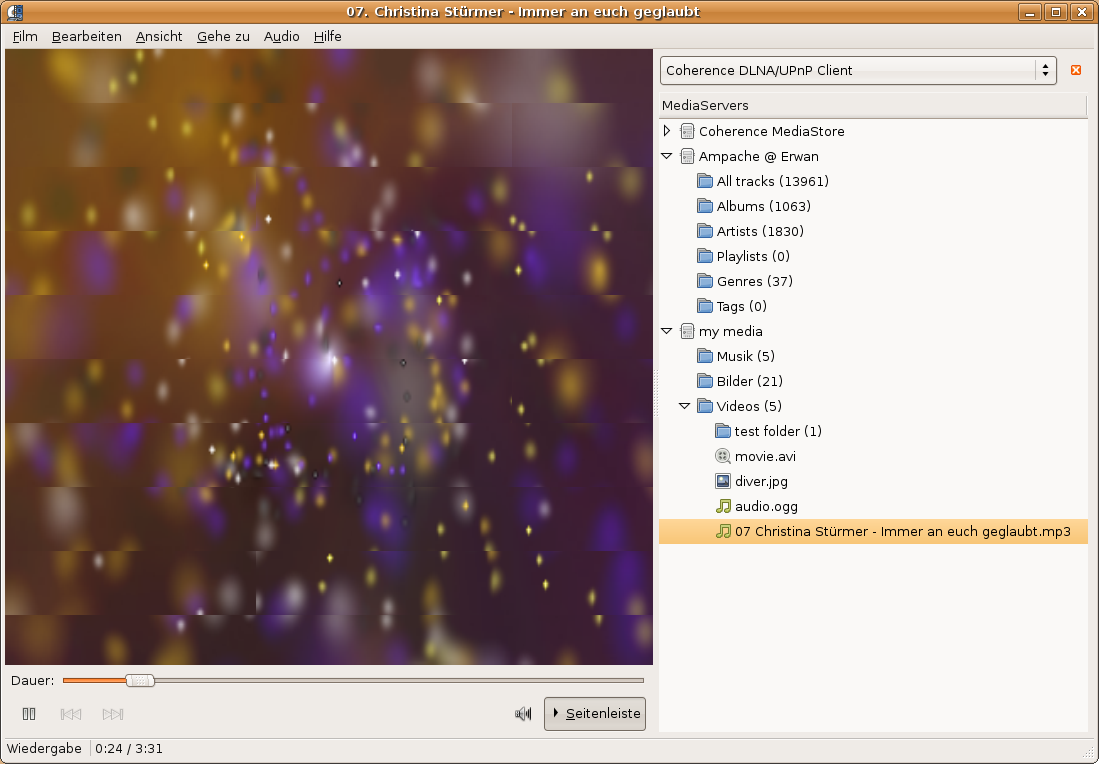Click the Dauer seek slider handle

140,680
